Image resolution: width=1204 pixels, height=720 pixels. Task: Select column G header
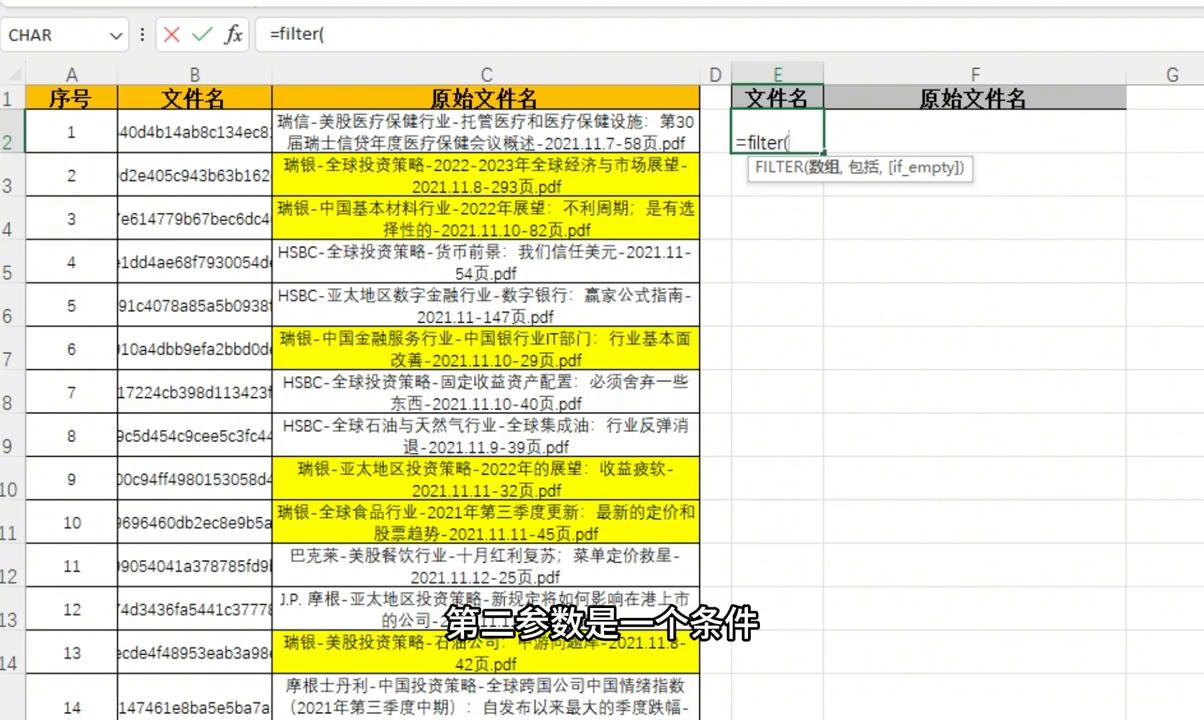1171,75
